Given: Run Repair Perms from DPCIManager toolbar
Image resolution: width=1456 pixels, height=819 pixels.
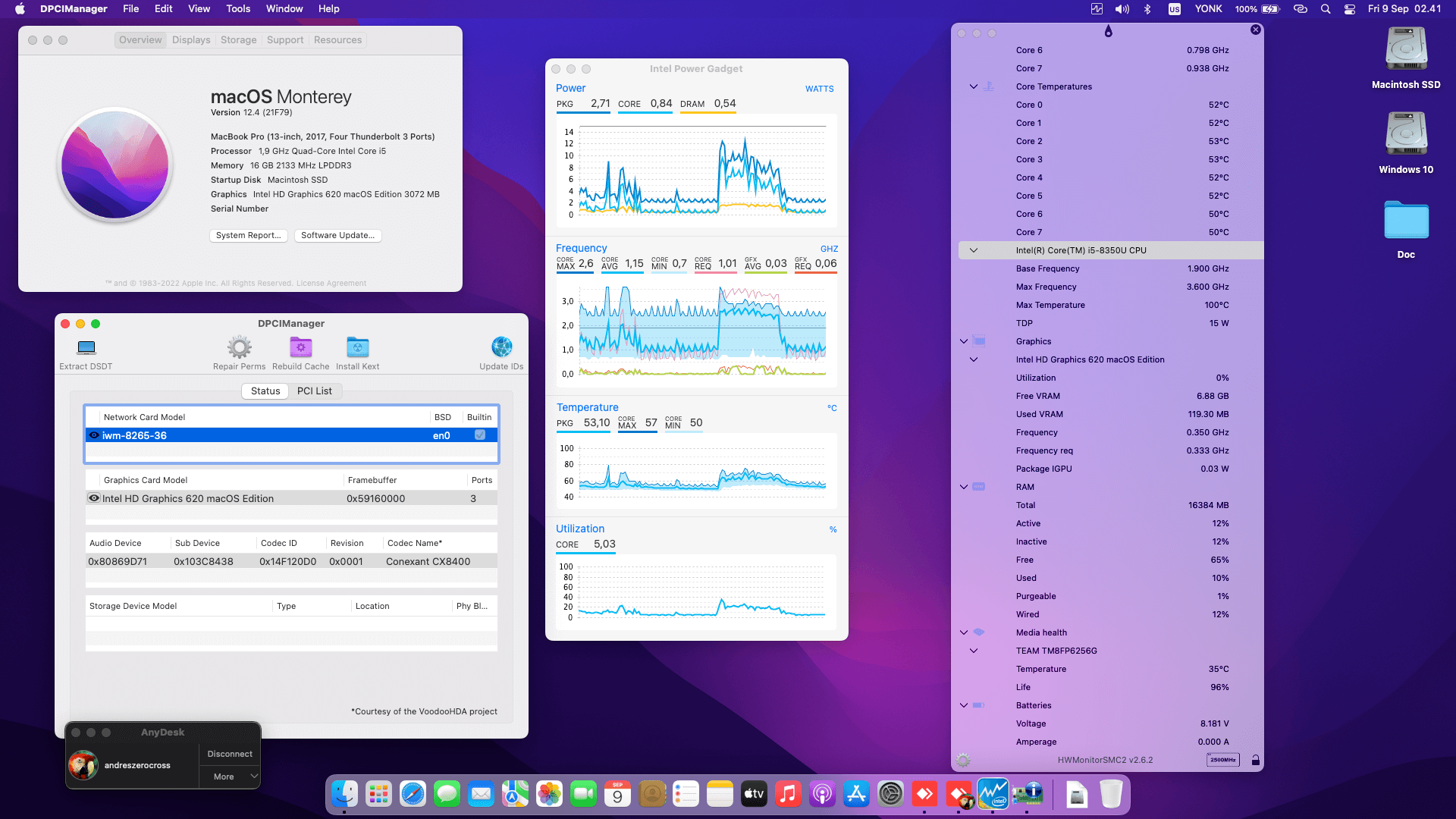Looking at the screenshot, I should pyautogui.click(x=240, y=347).
